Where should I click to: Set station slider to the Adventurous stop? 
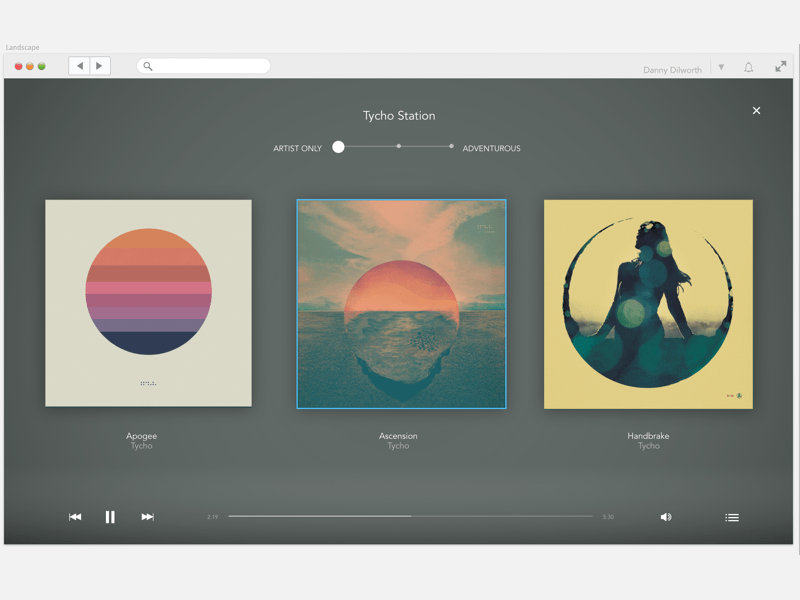pyautogui.click(x=452, y=146)
